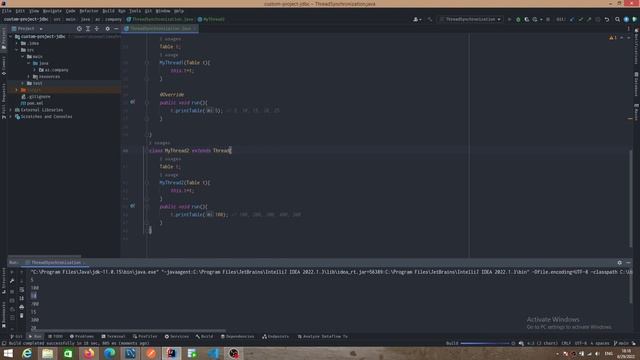
Task: Open the Dependencies tool window
Action: [x=238, y=336]
